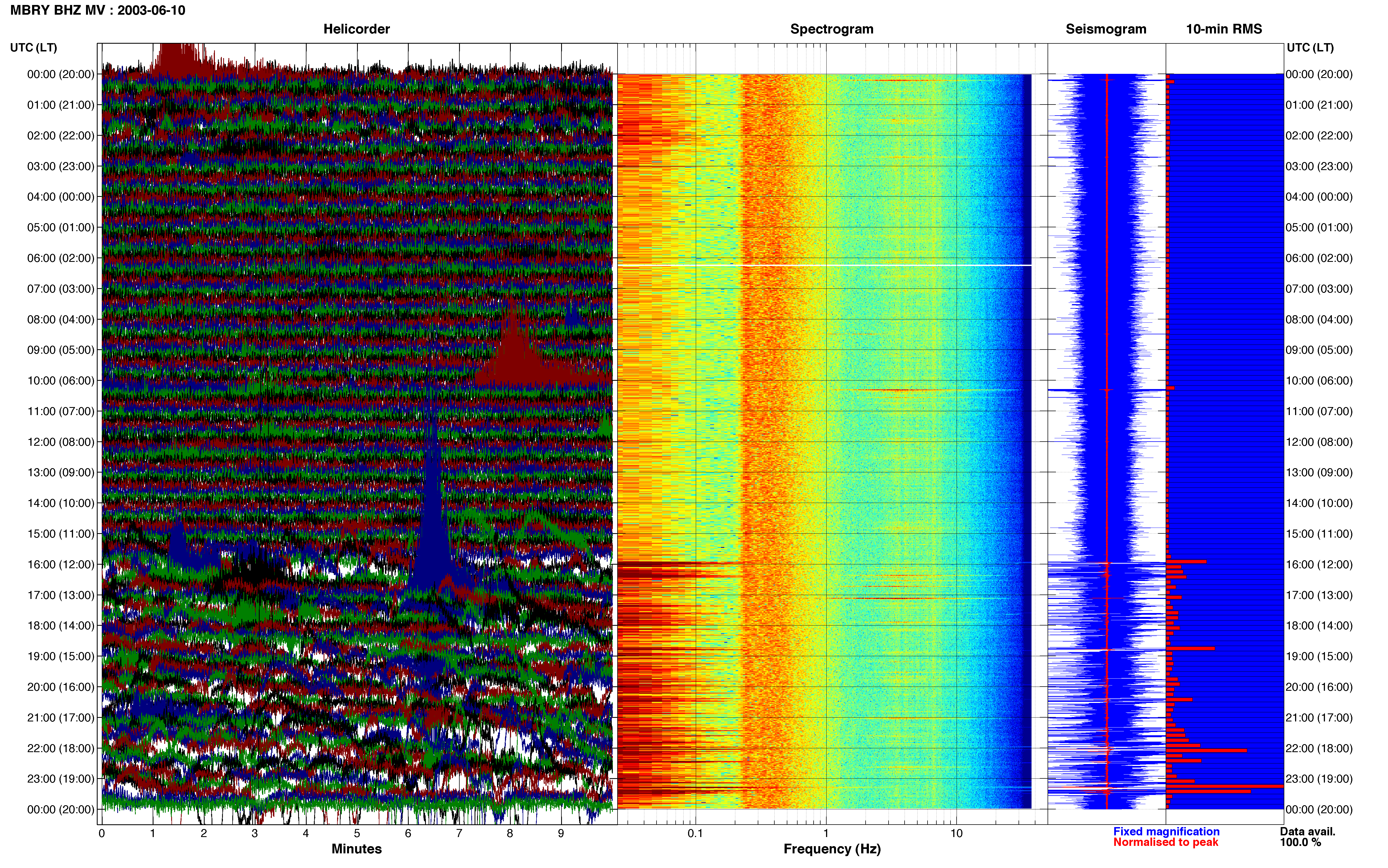Click right time label '09:00 (05:00)'
The image size is (1388, 868).
pyautogui.click(x=1319, y=350)
